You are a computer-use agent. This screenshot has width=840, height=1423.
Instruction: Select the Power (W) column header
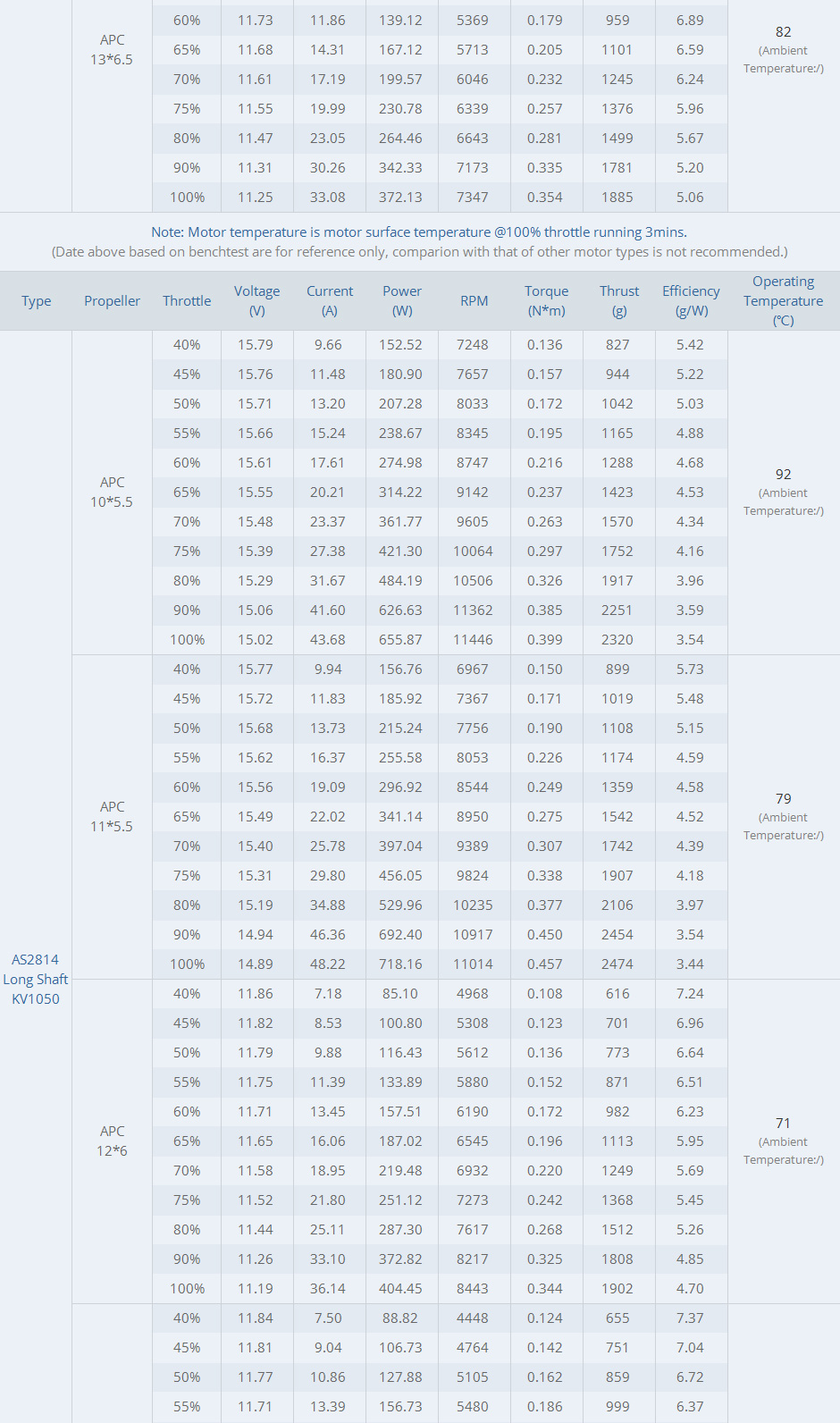[x=402, y=301]
